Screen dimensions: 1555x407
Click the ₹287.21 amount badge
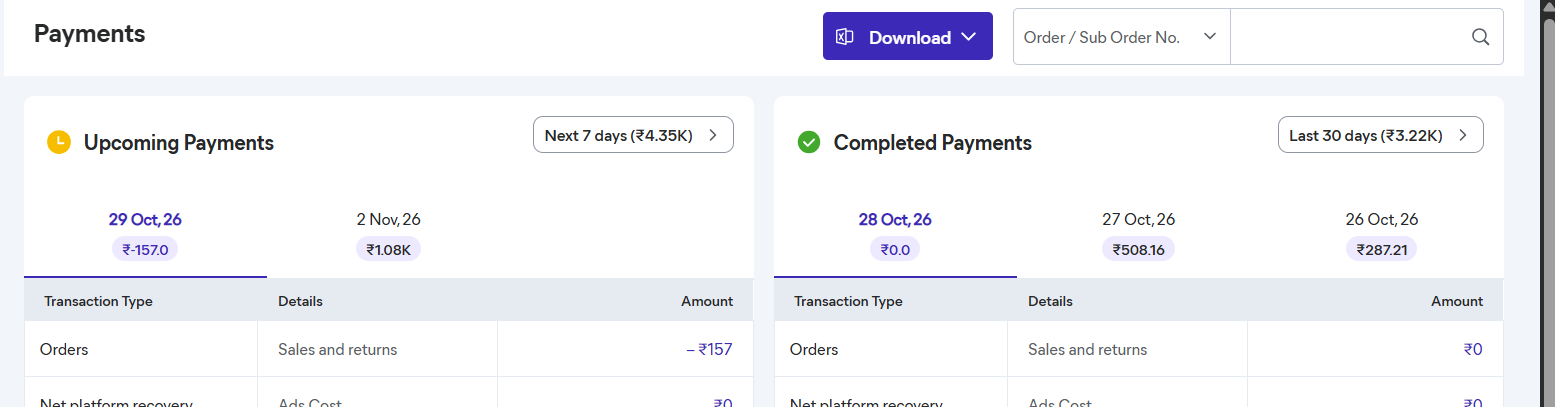[x=1381, y=249]
